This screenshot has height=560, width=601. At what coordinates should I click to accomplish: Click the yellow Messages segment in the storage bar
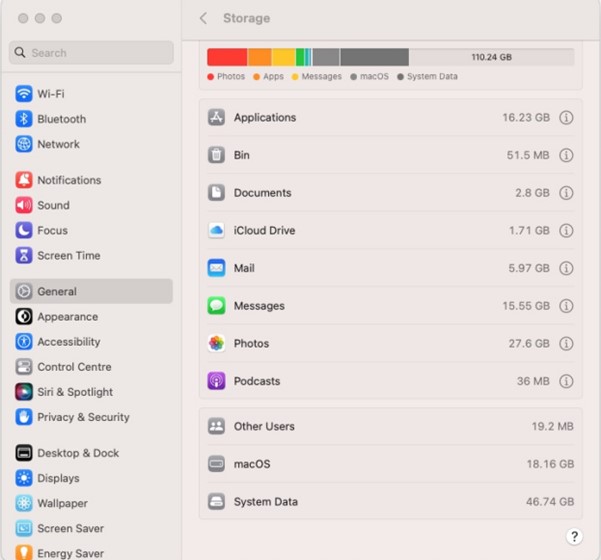[x=284, y=57]
